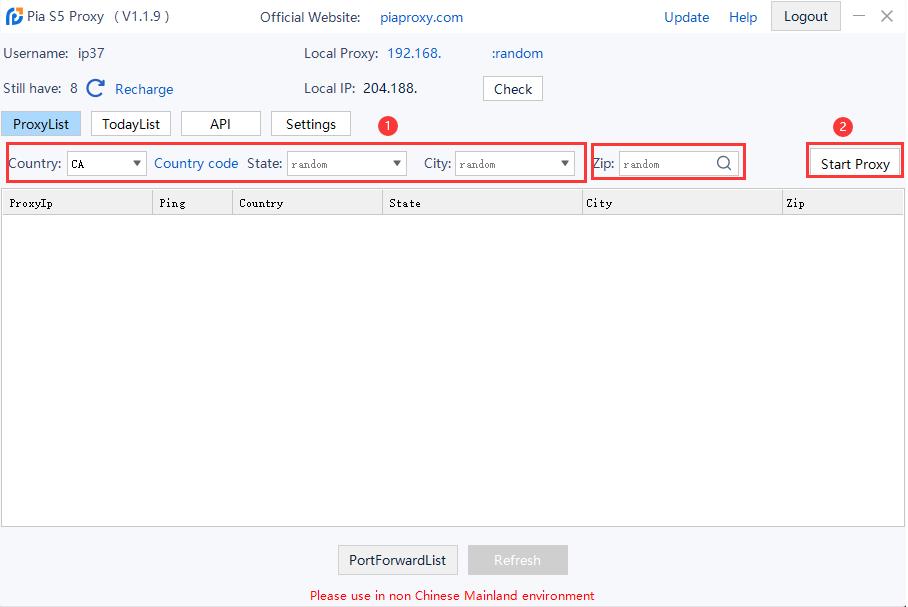Click the Still have balance value 8

74,88
